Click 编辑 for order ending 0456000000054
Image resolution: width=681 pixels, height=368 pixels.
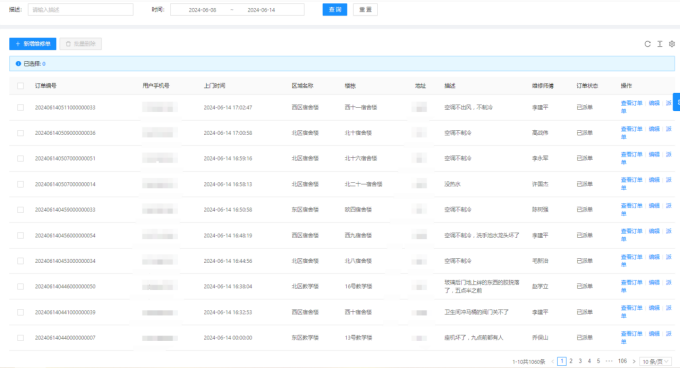654,231
